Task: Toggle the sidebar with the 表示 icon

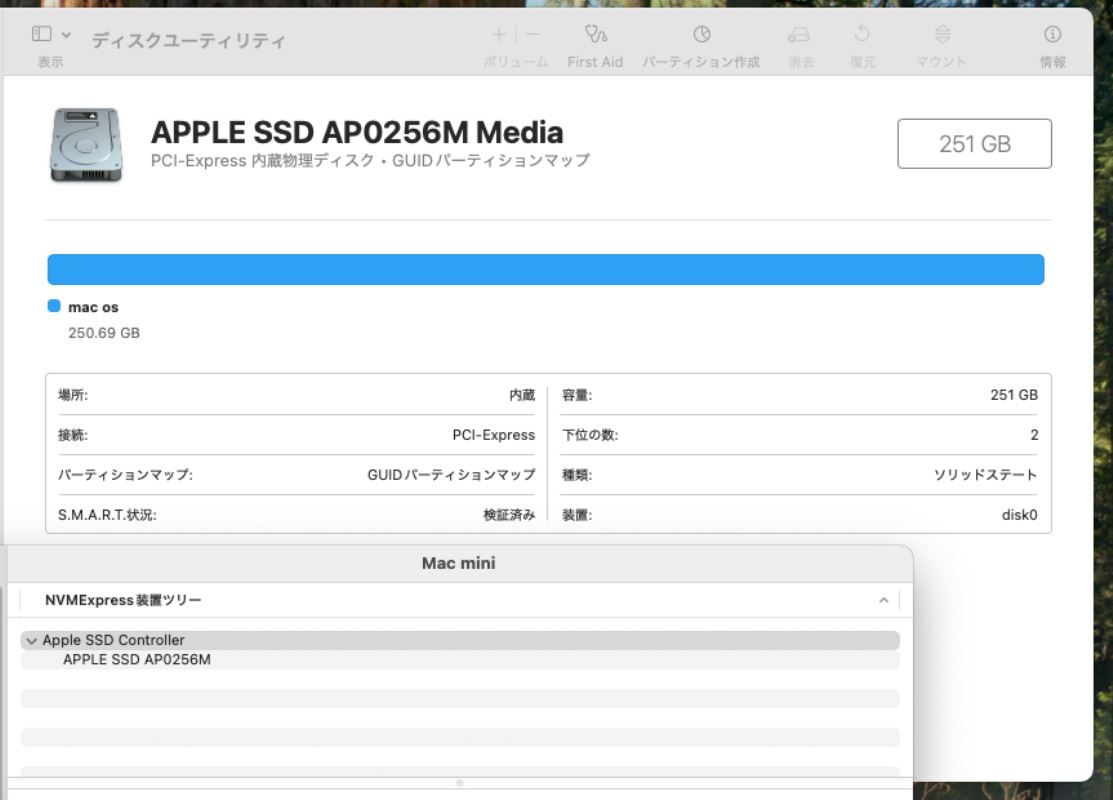Action: point(42,34)
